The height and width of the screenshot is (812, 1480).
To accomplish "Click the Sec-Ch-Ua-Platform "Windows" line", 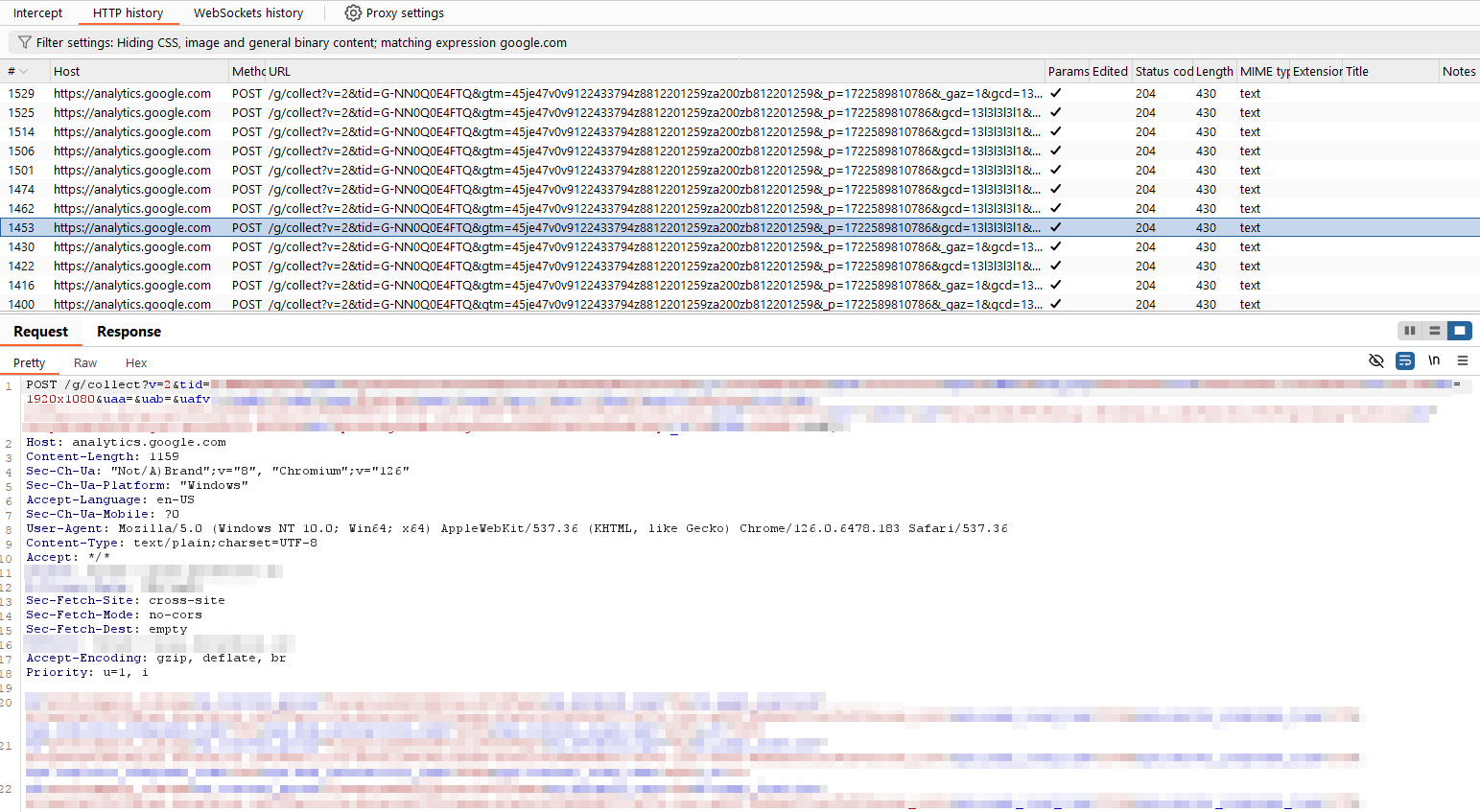I will (x=137, y=485).
